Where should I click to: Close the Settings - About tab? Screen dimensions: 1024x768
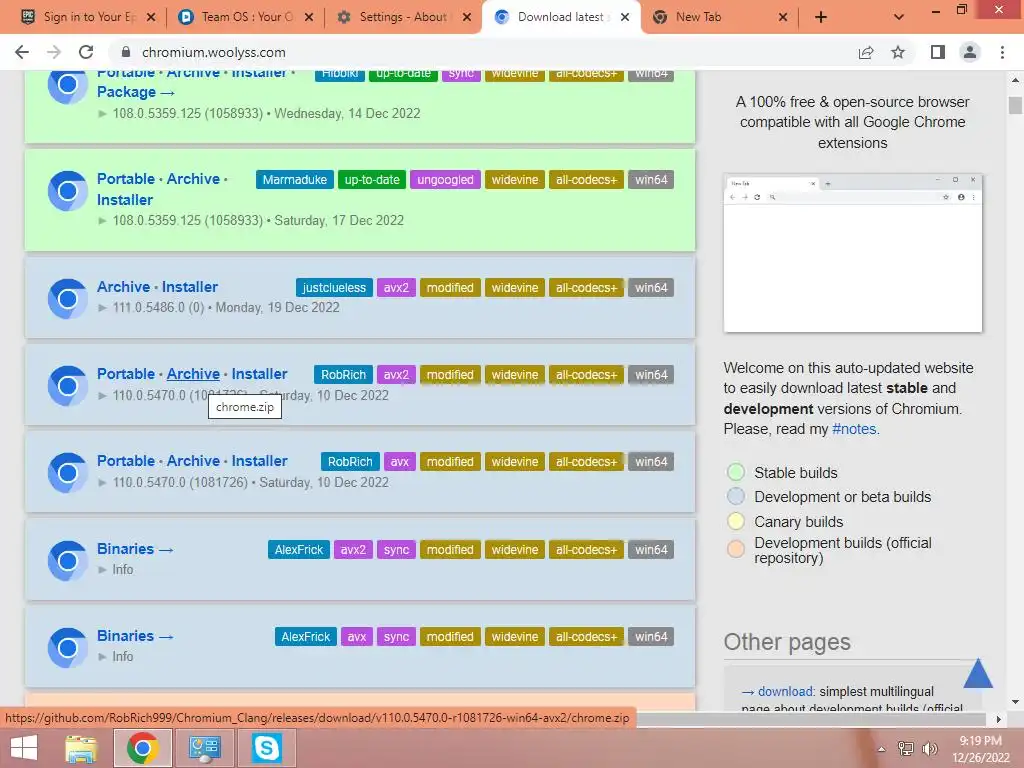pyautogui.click(x=466, y=17)
